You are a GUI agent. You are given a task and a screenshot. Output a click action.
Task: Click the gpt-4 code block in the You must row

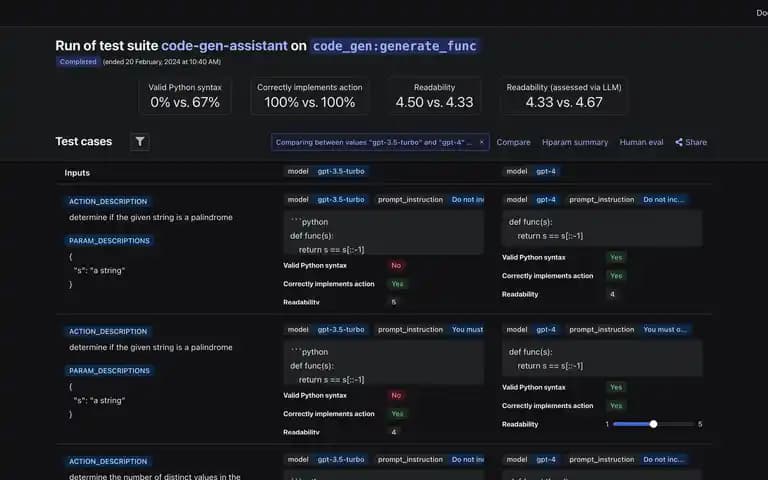pos(602,359)
